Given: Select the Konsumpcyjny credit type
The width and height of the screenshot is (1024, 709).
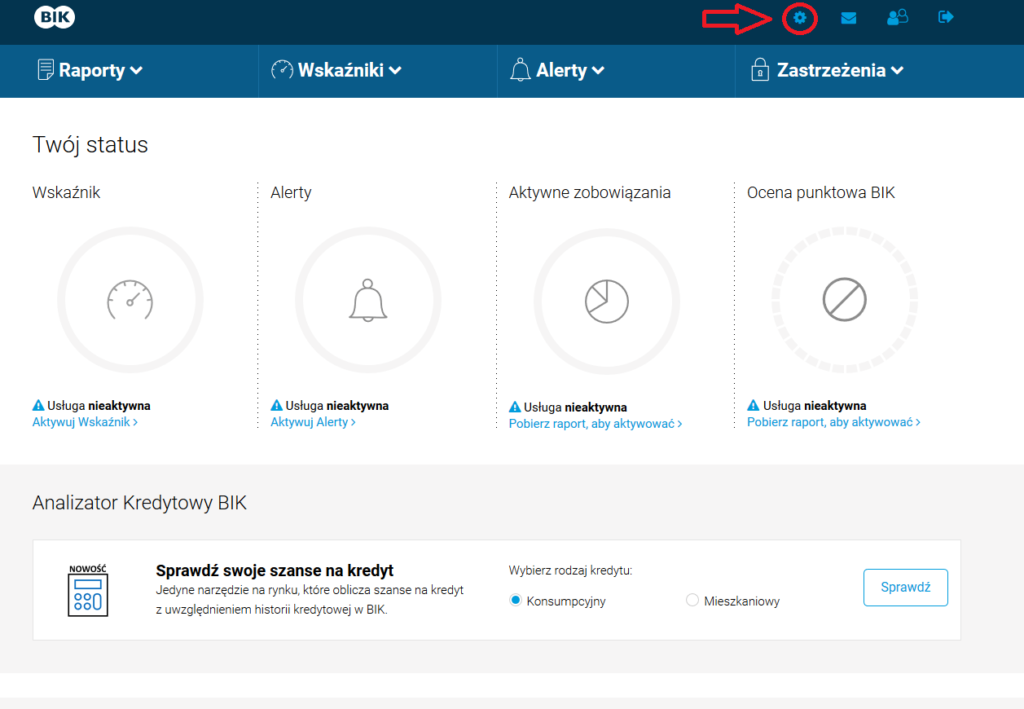Looking at the screenshot, I should tap(515, 600).
